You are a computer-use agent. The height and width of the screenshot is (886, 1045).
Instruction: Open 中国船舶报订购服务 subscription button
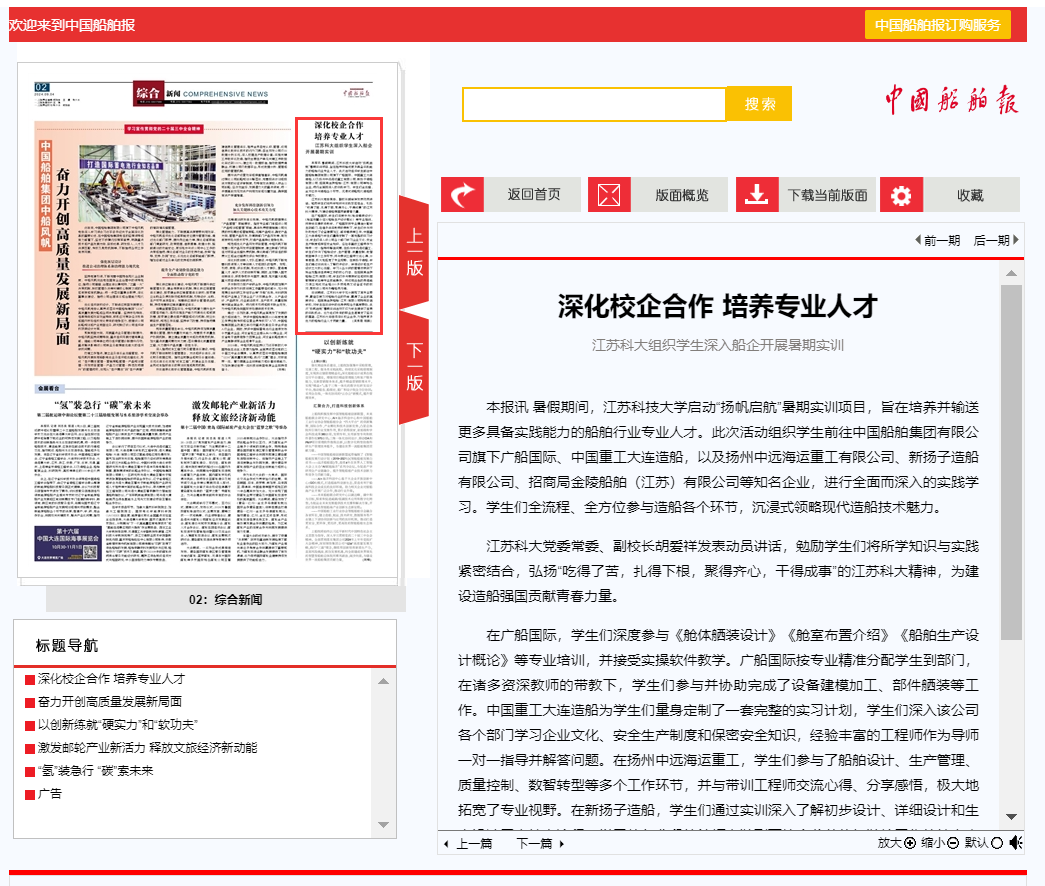tap(937, 25)
